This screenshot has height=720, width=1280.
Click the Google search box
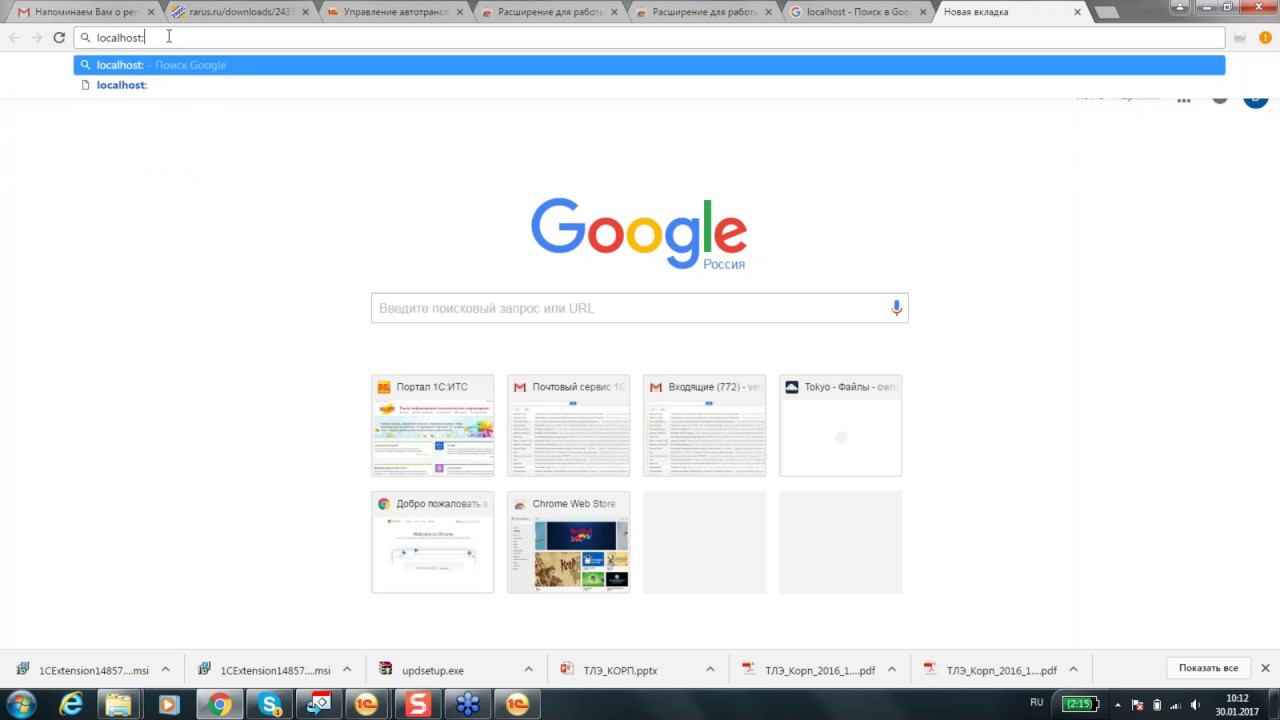pos(639,308)
